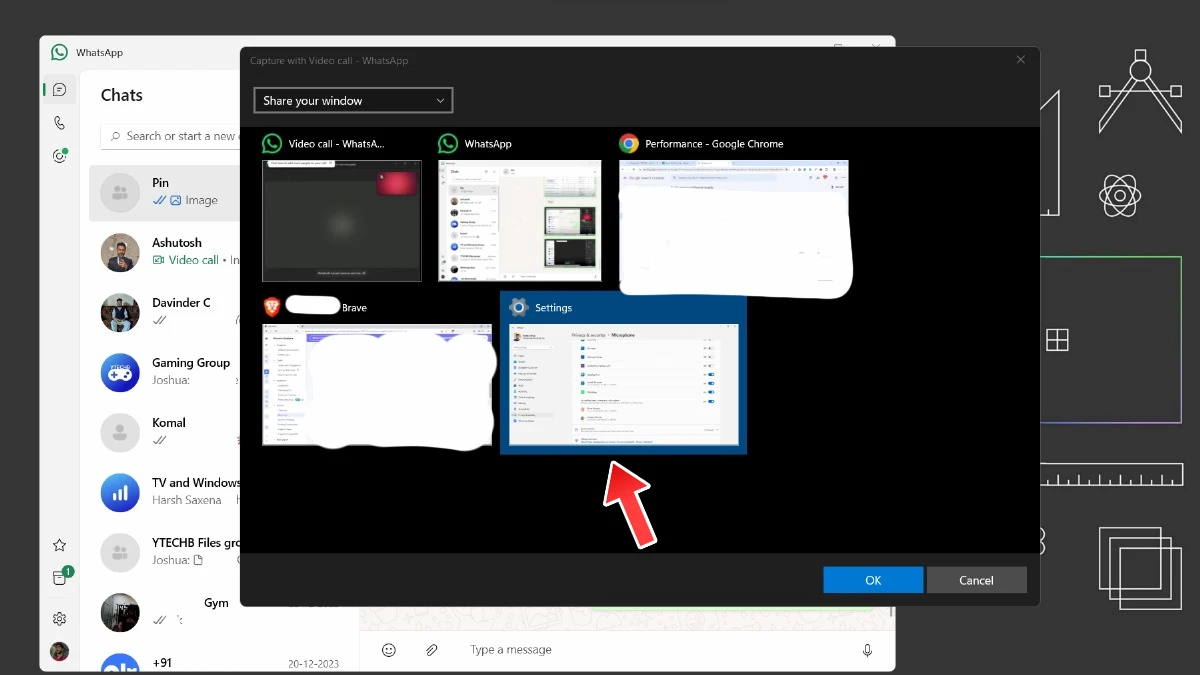Click the TV and Windows group avatar
Image resolution: width=1200 pixels, height=675 pixels.
pyautogui.click(x=120, y=492)
